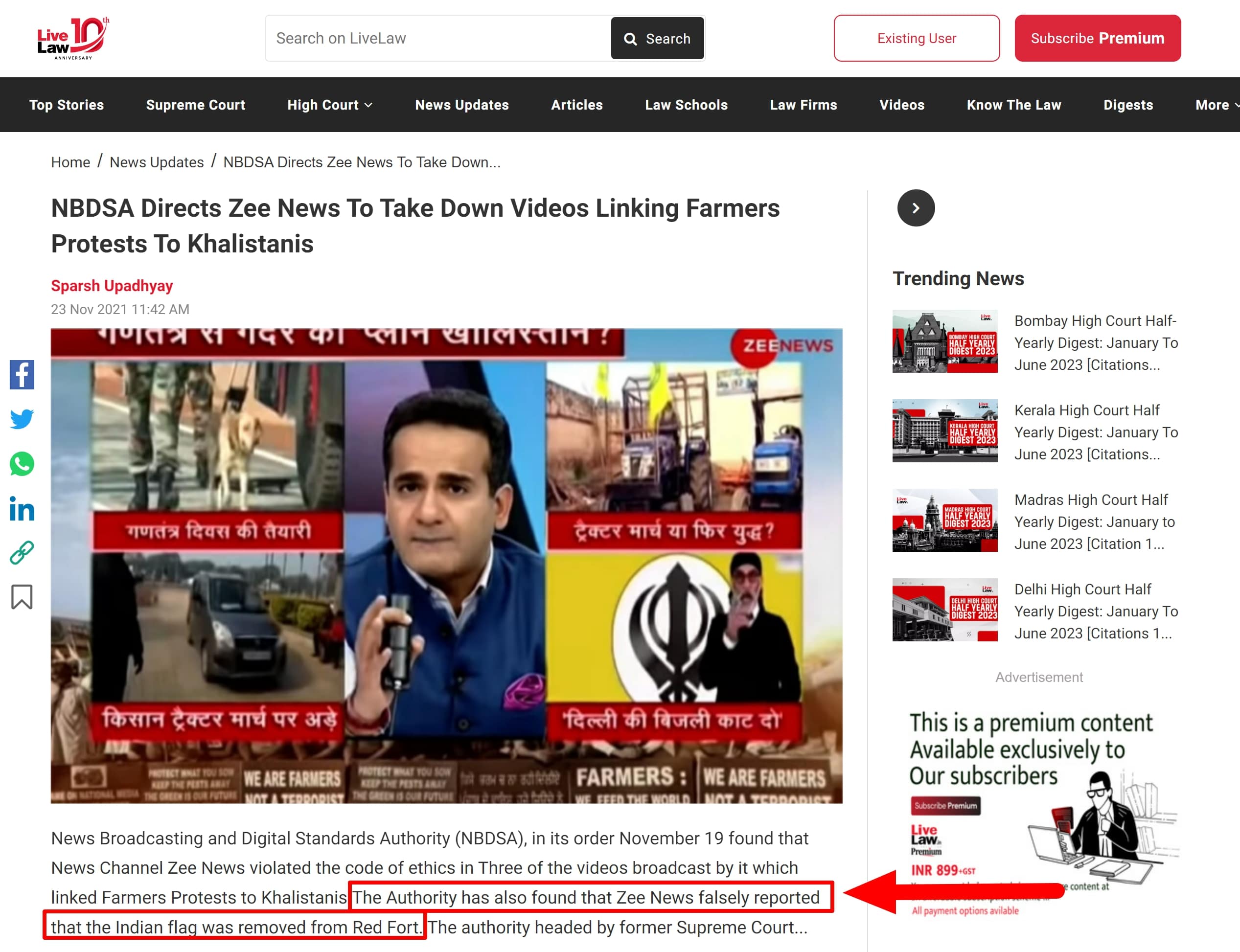Go to Home breadcrumb
Viewport: 1240px width, 952px height.
[x=70, y=162]
